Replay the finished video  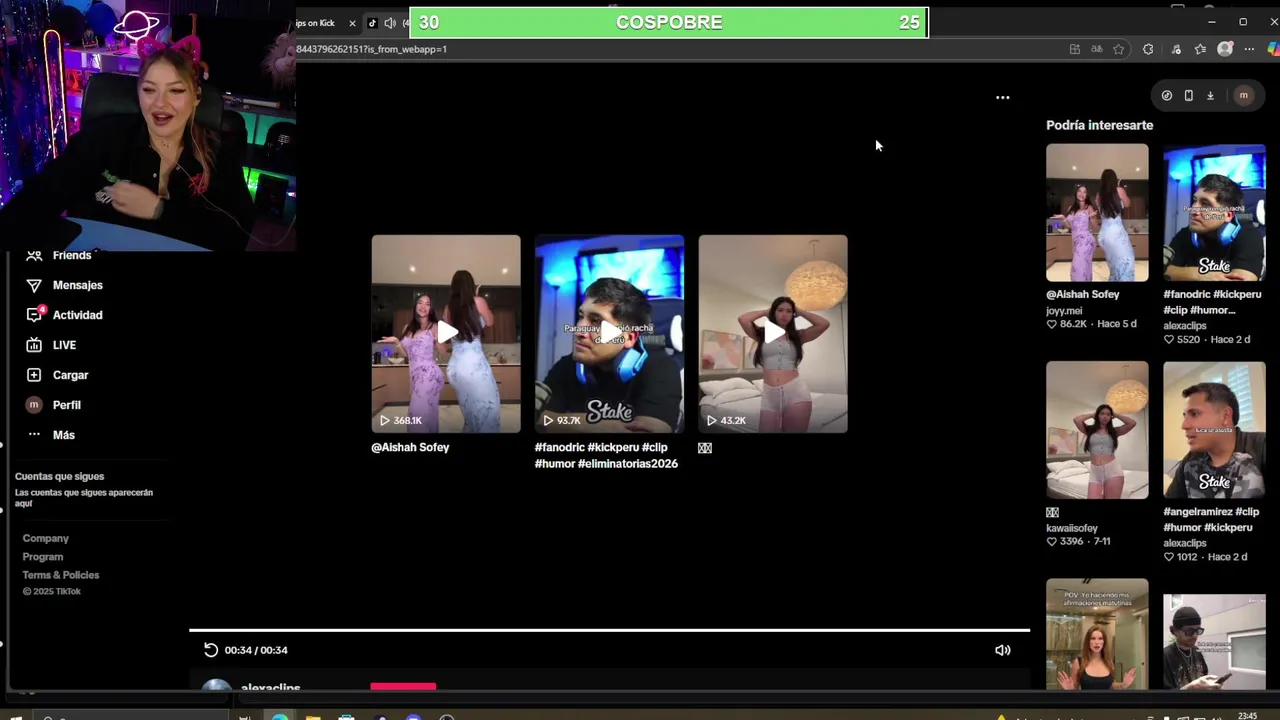point(211,650)
